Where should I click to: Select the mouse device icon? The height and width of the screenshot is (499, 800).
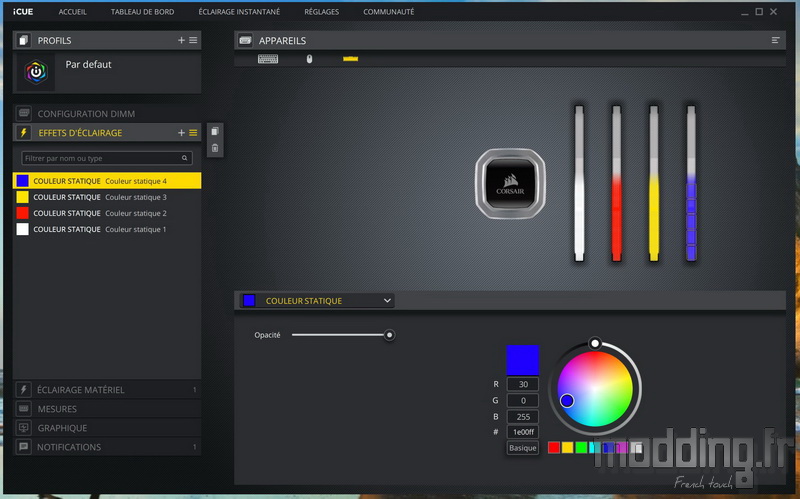[x=309, y=59]
